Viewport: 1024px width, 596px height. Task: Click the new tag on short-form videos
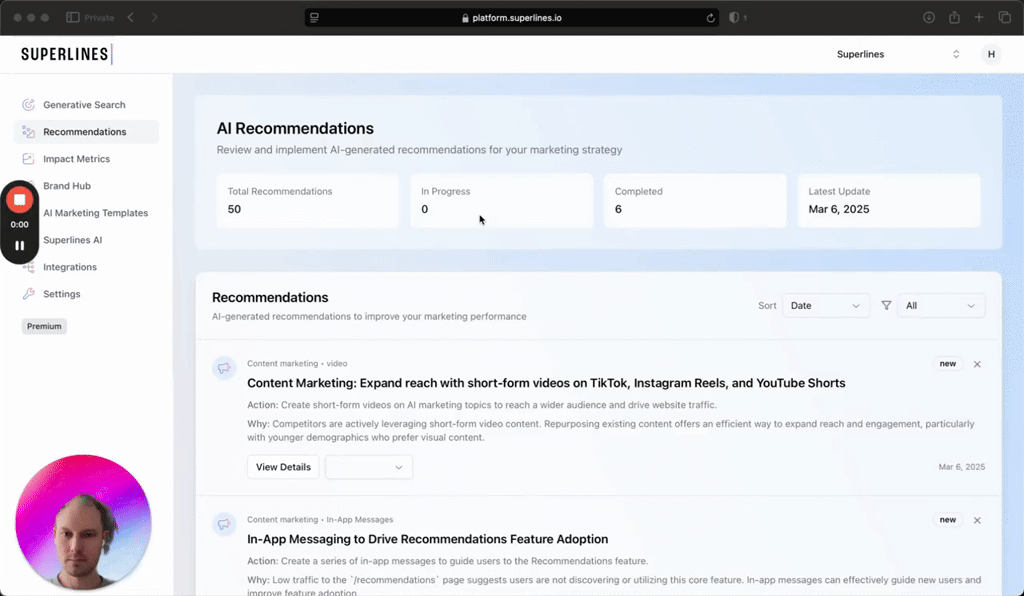[x=948, y=364]
